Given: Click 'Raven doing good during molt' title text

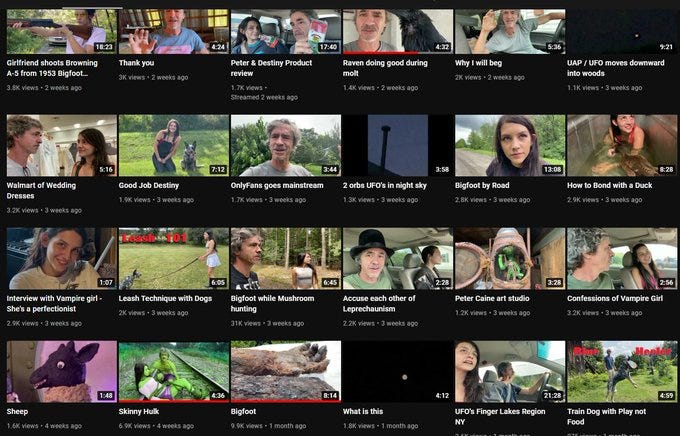Looking at the screenshot, I should tap(385, 68).
